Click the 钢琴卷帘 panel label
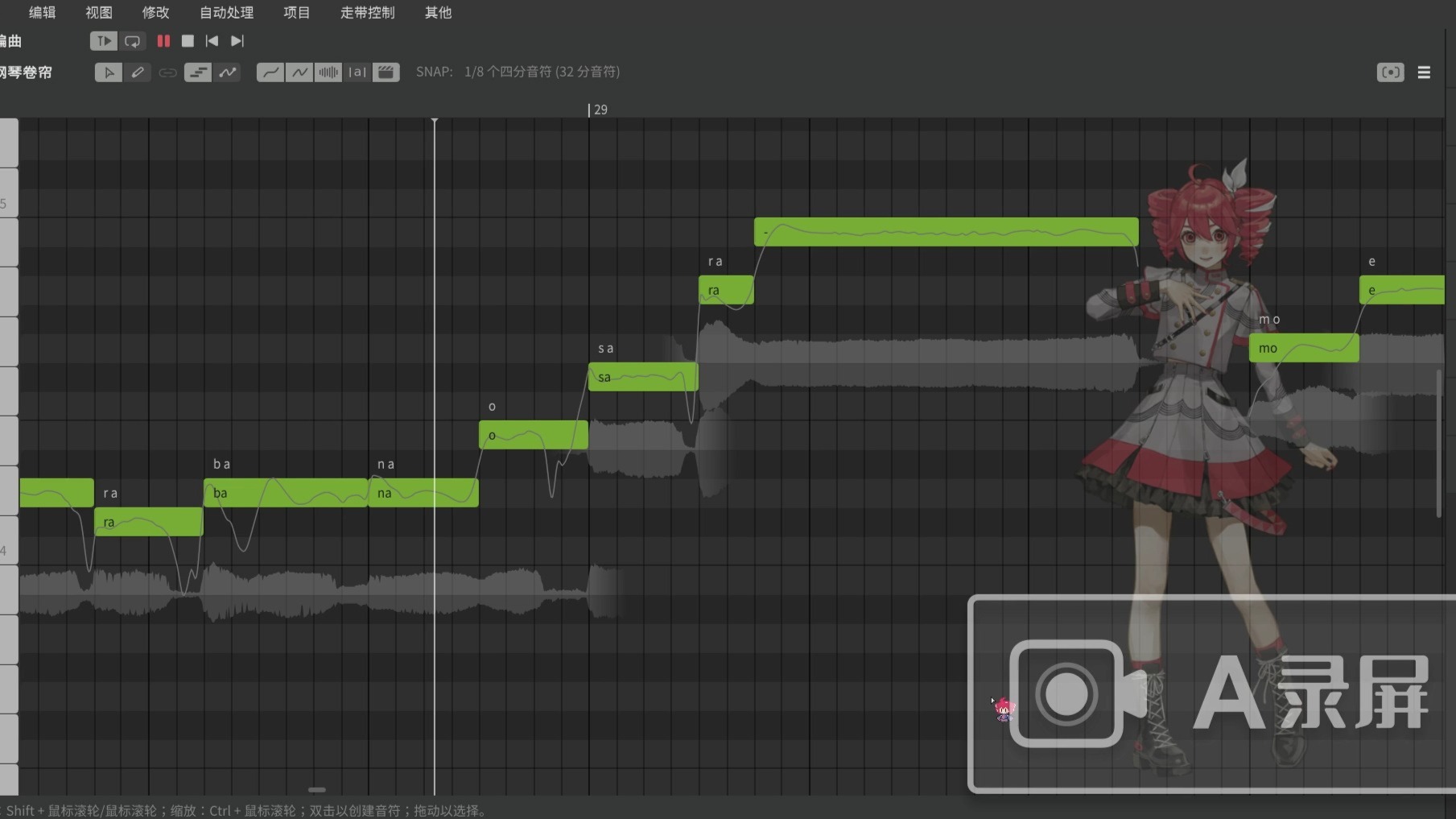 click(26, 72)
